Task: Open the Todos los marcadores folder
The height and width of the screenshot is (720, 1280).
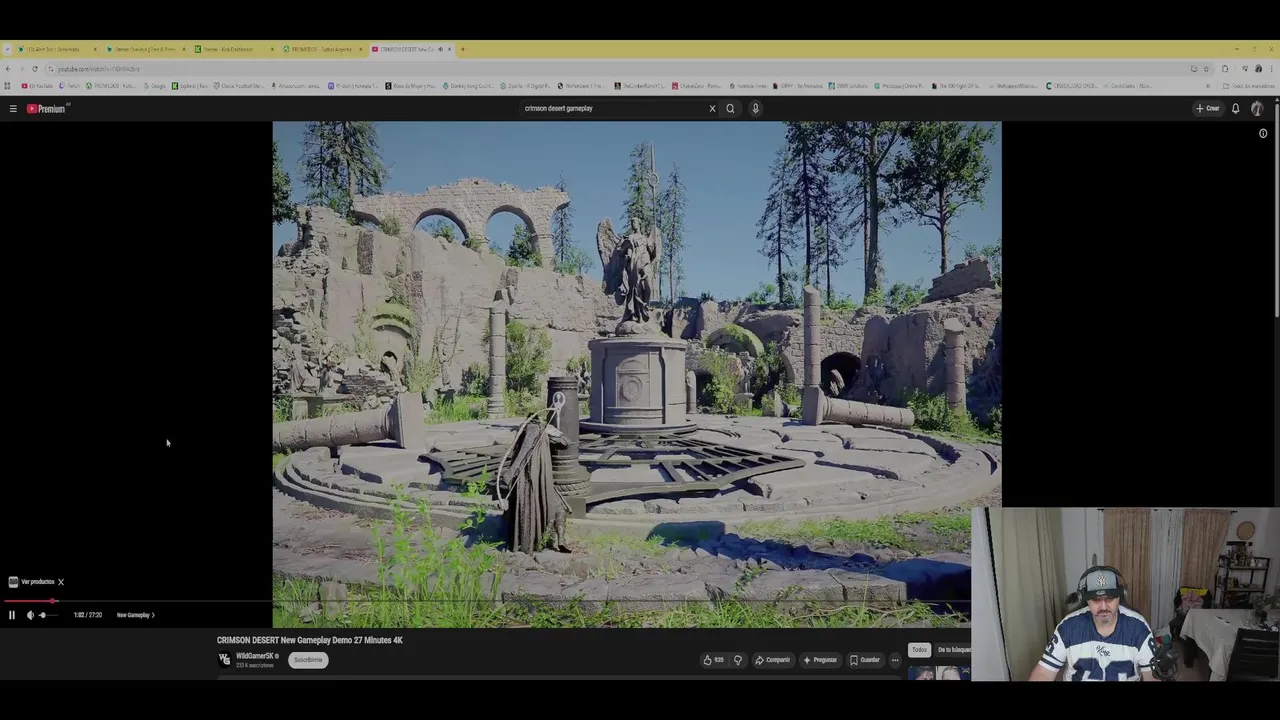Action: coord(1250,86)
